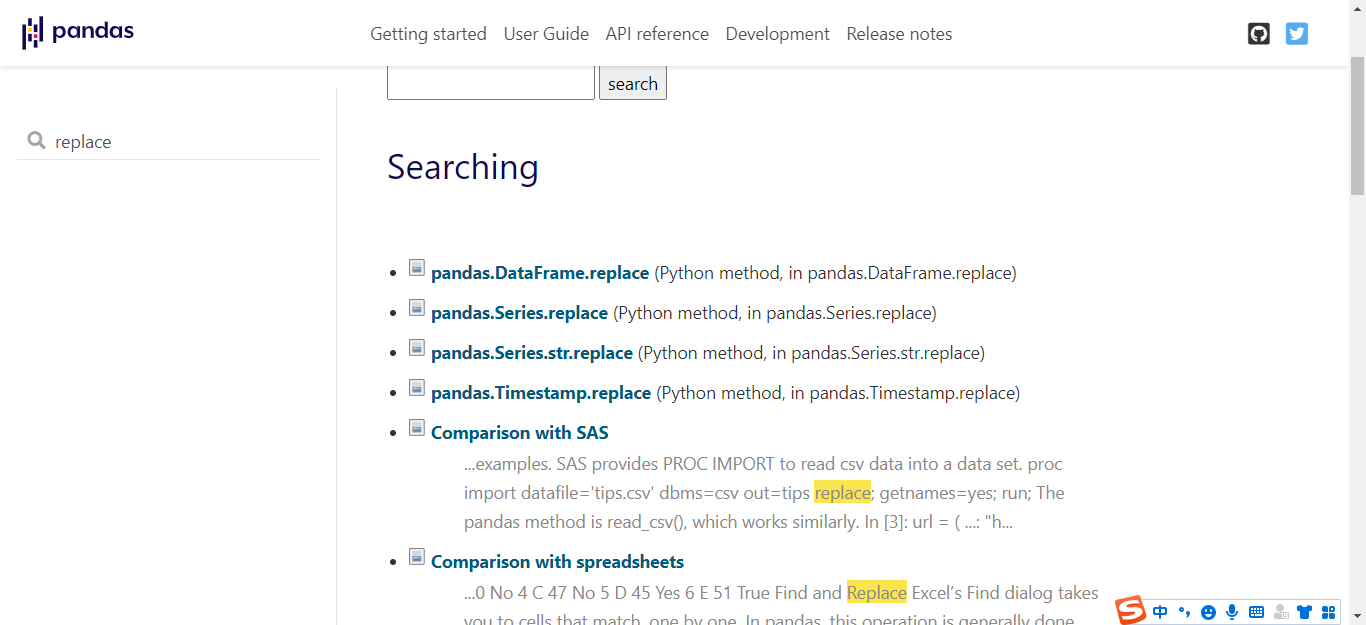Open the Sogou emoji picker
Screen dimensions: 1366x625
pyautogui.click(x=1208, y=611)
